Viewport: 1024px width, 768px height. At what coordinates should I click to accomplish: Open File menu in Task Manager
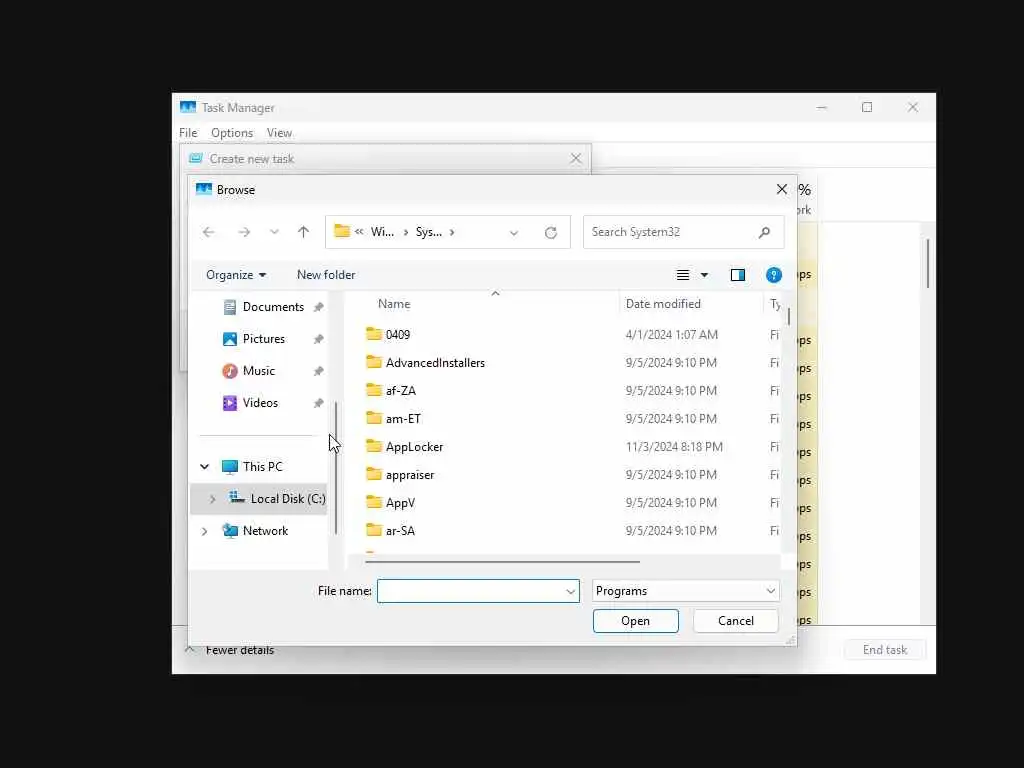pos(188,133)
